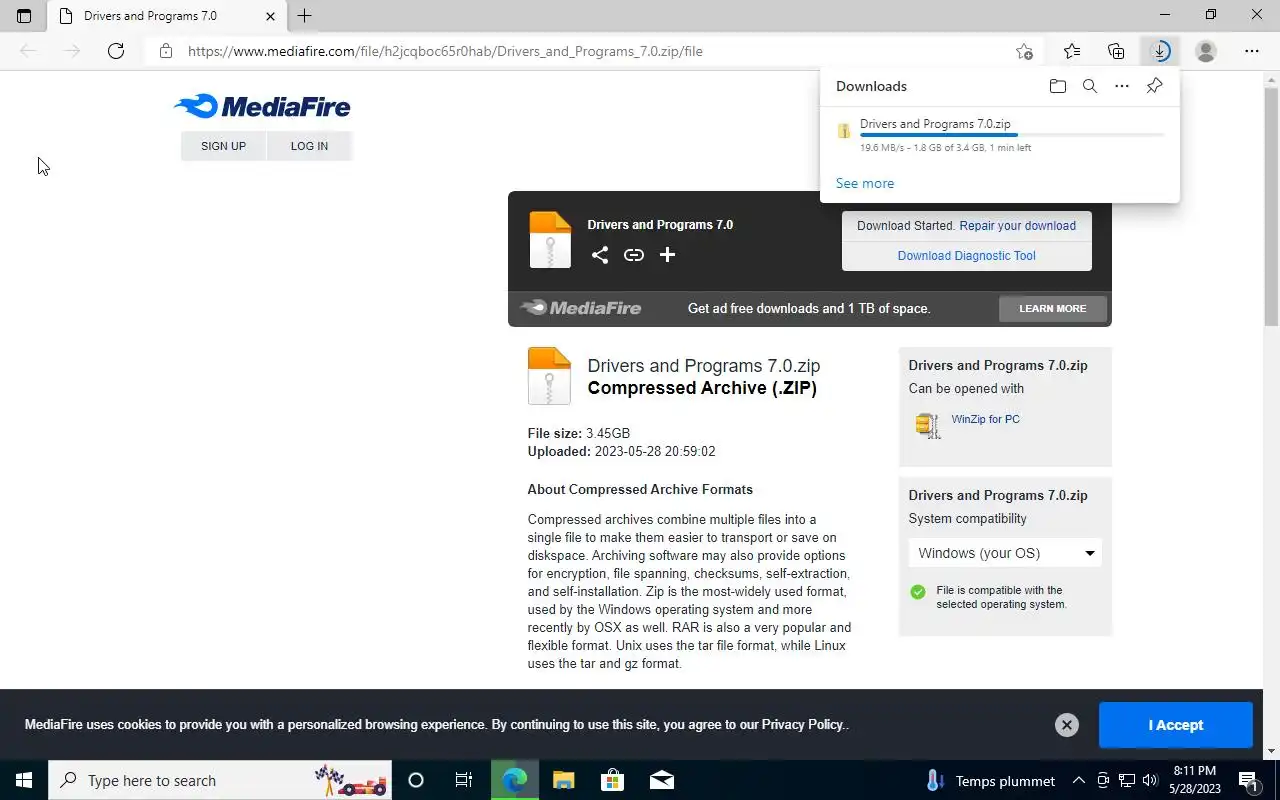Click Drivers and Programs 7.0.zip in Downloads
This screenshot has height=800, width=1280.
935,124
